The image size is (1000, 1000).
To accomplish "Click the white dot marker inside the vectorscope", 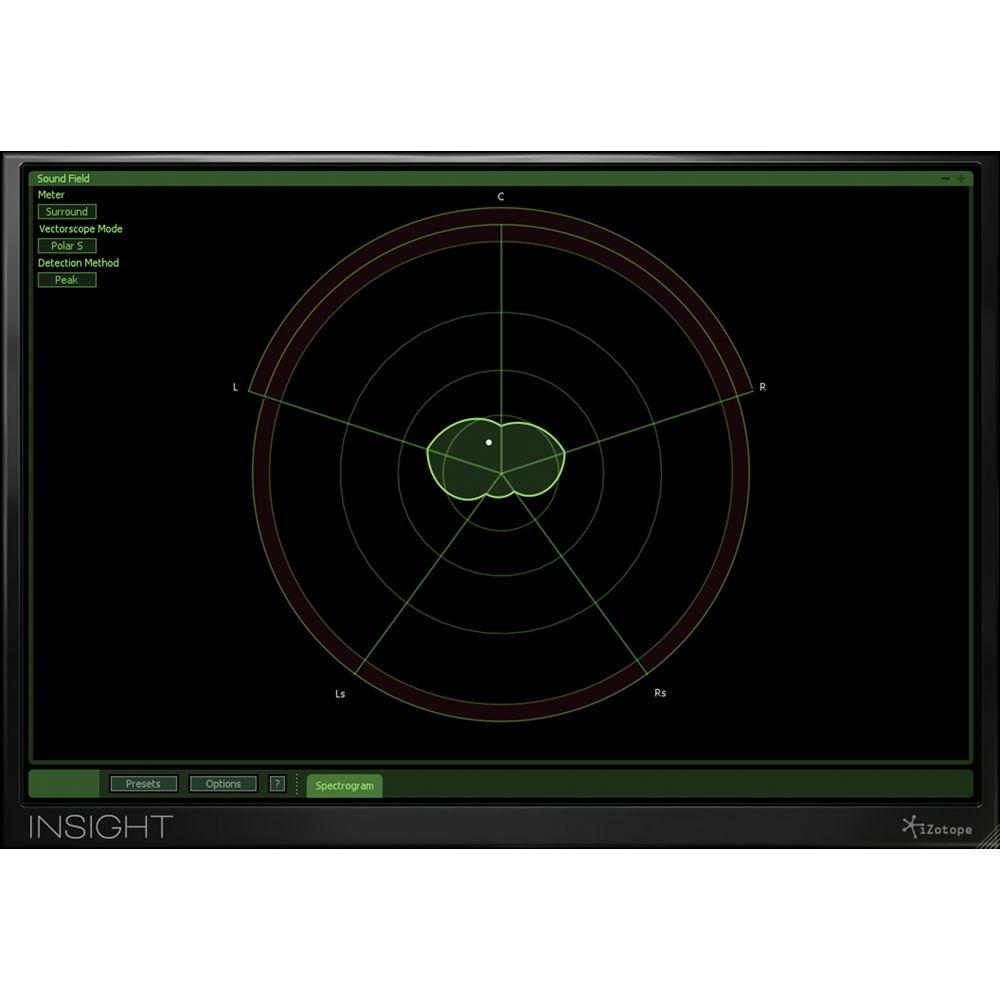I will [x=487, y=440].
